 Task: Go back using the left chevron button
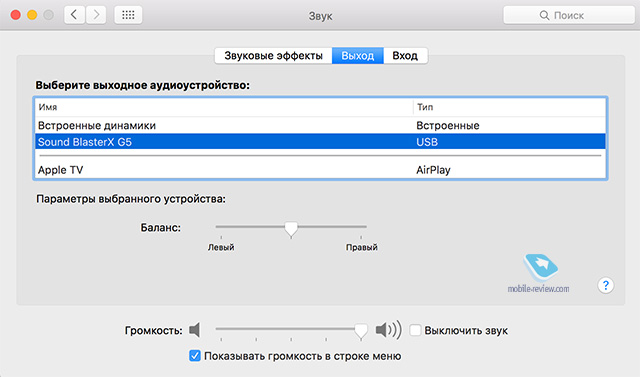click(74, 15)
